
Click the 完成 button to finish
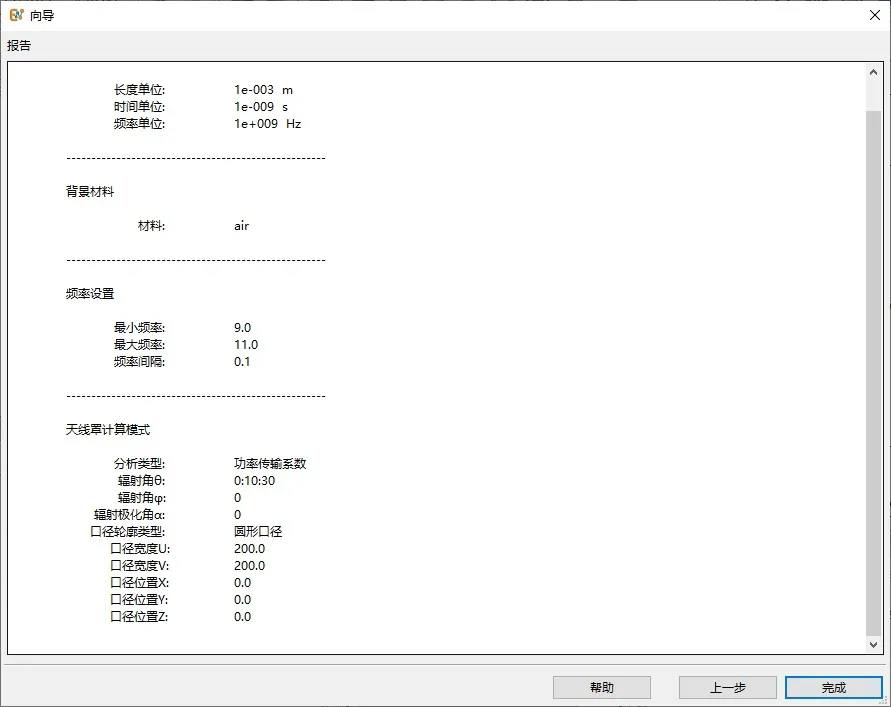tap(833, 688)
